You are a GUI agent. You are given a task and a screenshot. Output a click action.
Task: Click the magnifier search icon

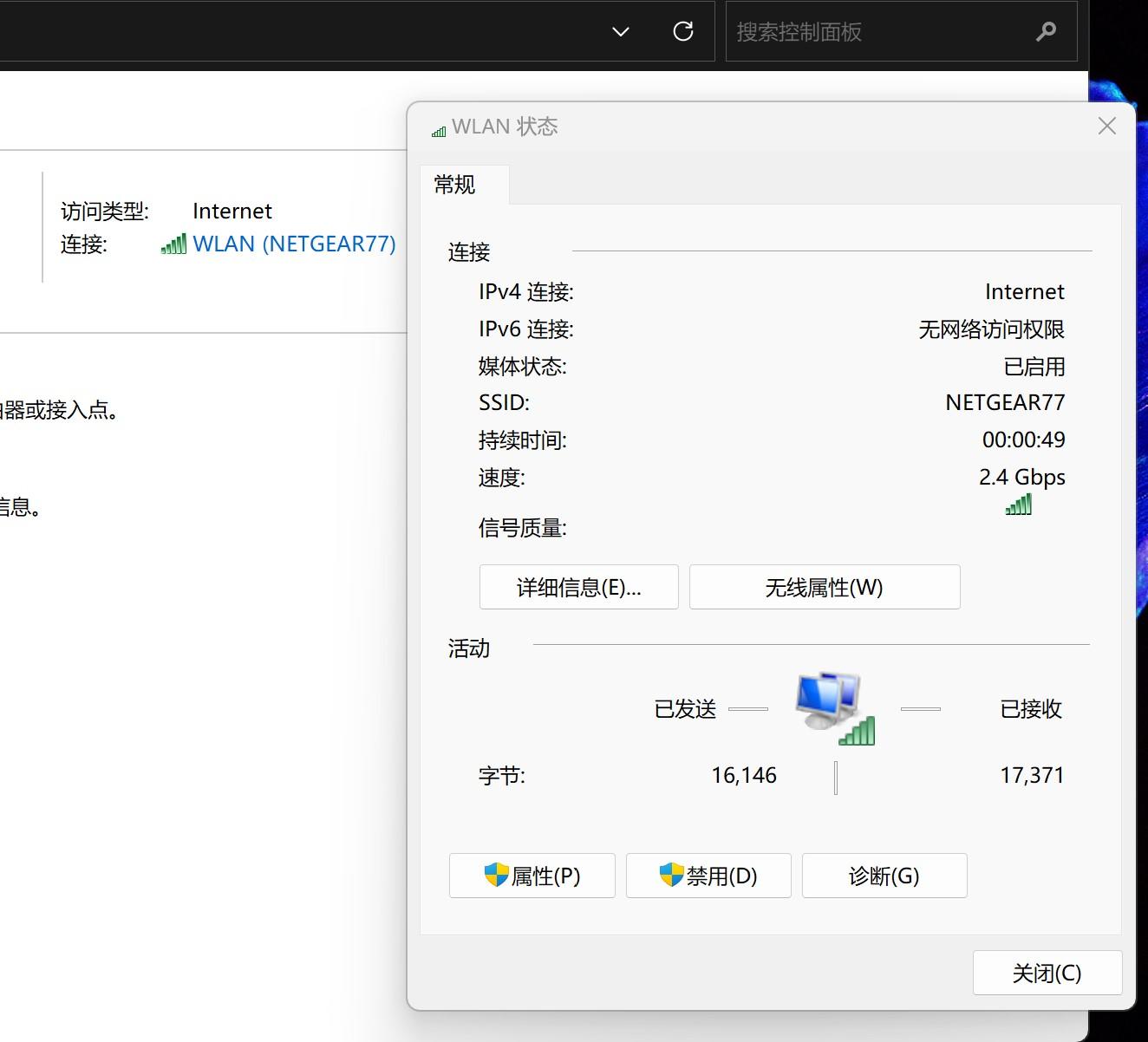pyautogui.click(x=1047, y=32)
